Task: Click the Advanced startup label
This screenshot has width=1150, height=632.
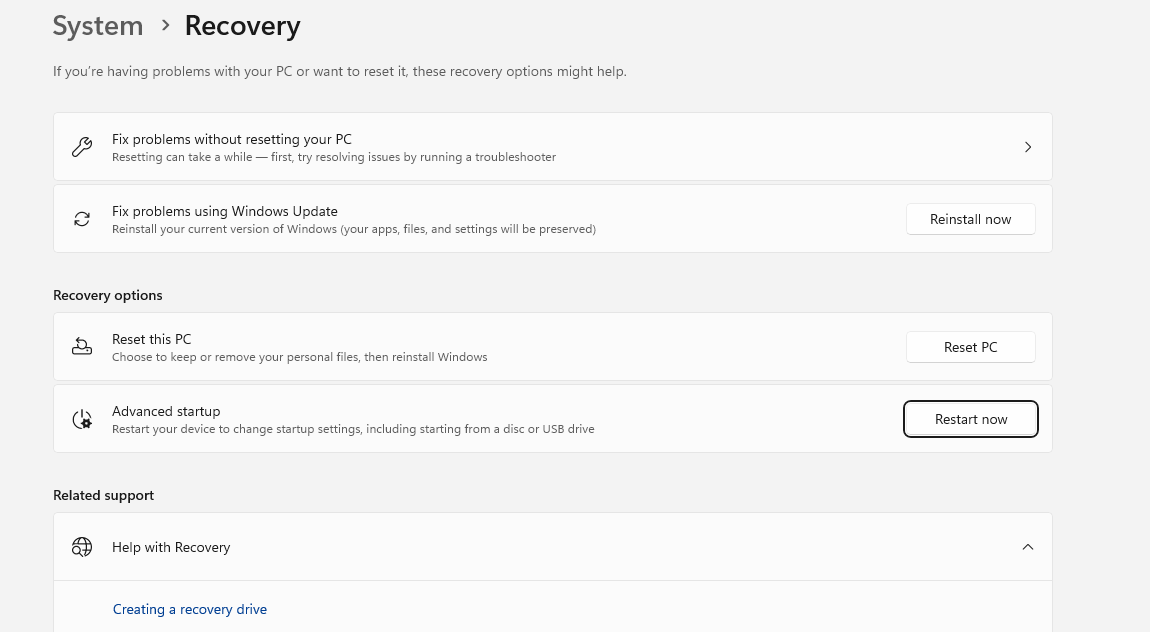Action: pyautogui.click(x=166, y=411)
